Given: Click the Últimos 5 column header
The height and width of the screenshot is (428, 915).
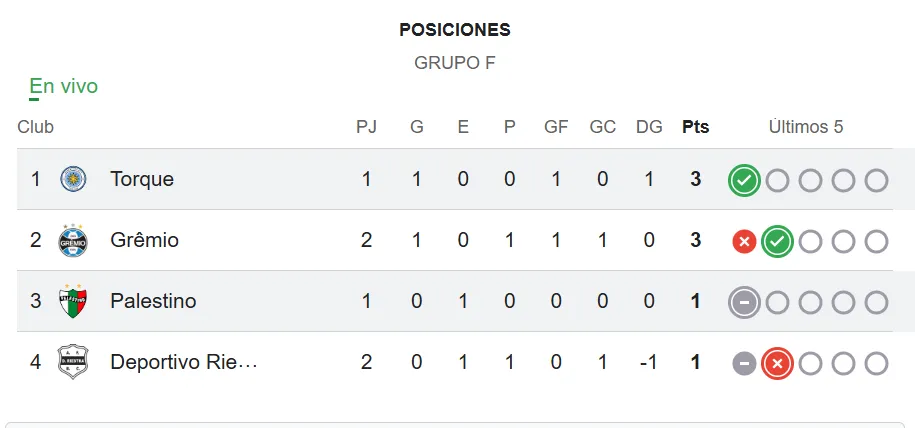Looking at the screenshot, I should pos(806,127).
